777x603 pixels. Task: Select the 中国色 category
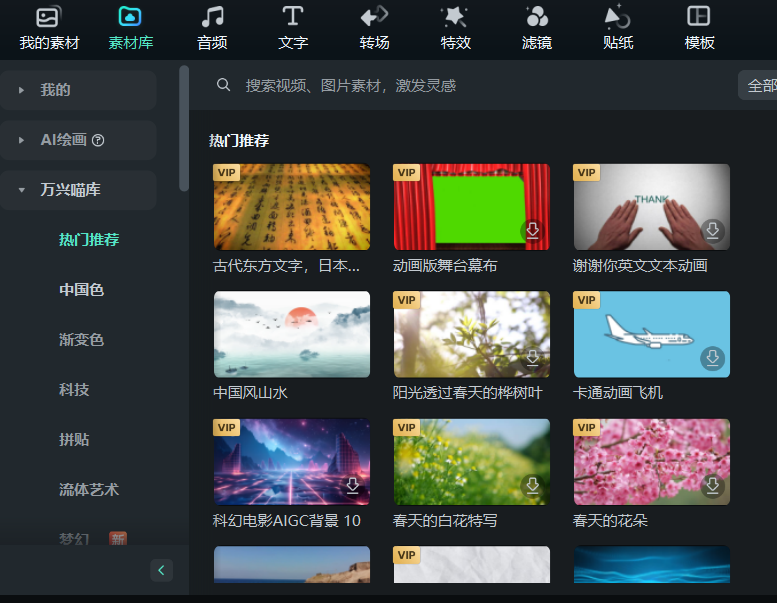pos(81,290)
